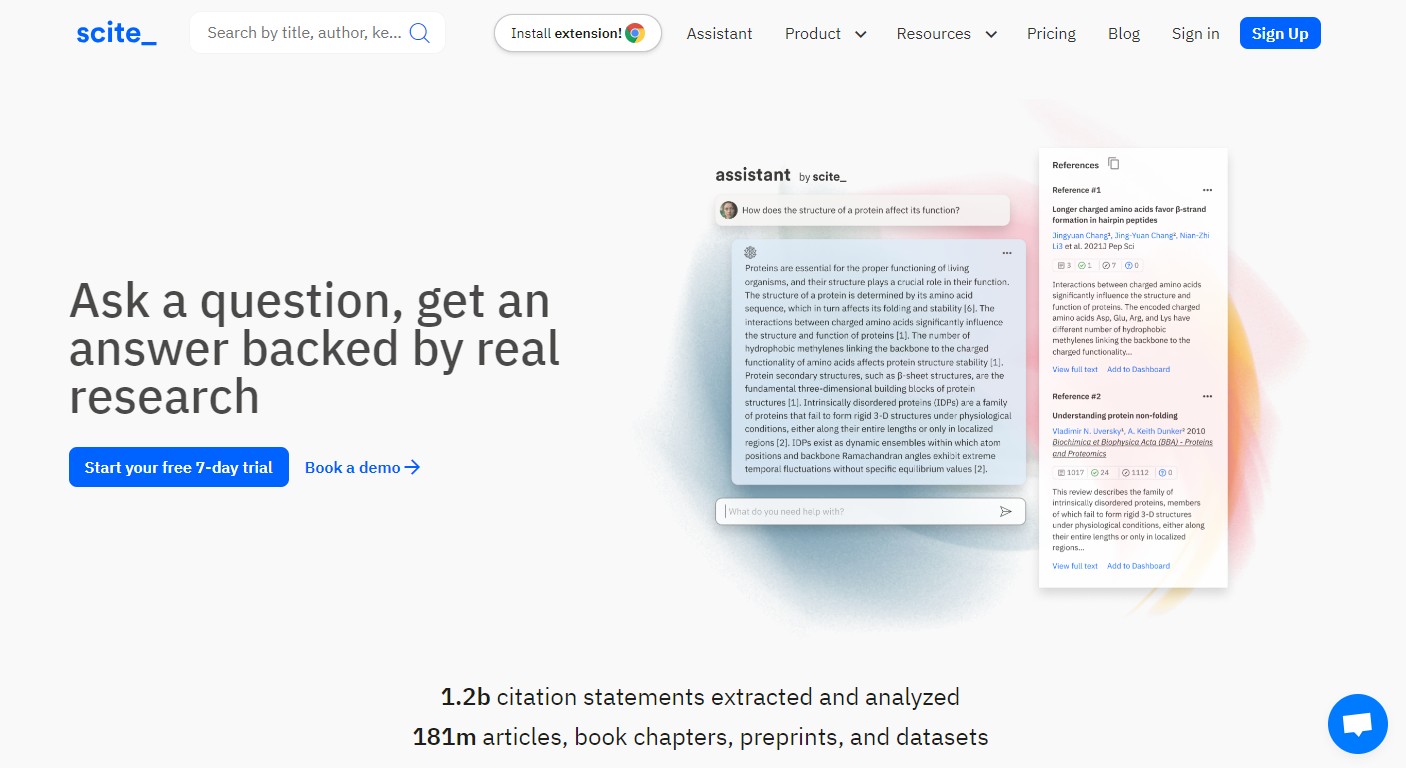Open author link A. Keith Dunker
This screenshot has width=1406, height=768.
tap(1156, 430)
